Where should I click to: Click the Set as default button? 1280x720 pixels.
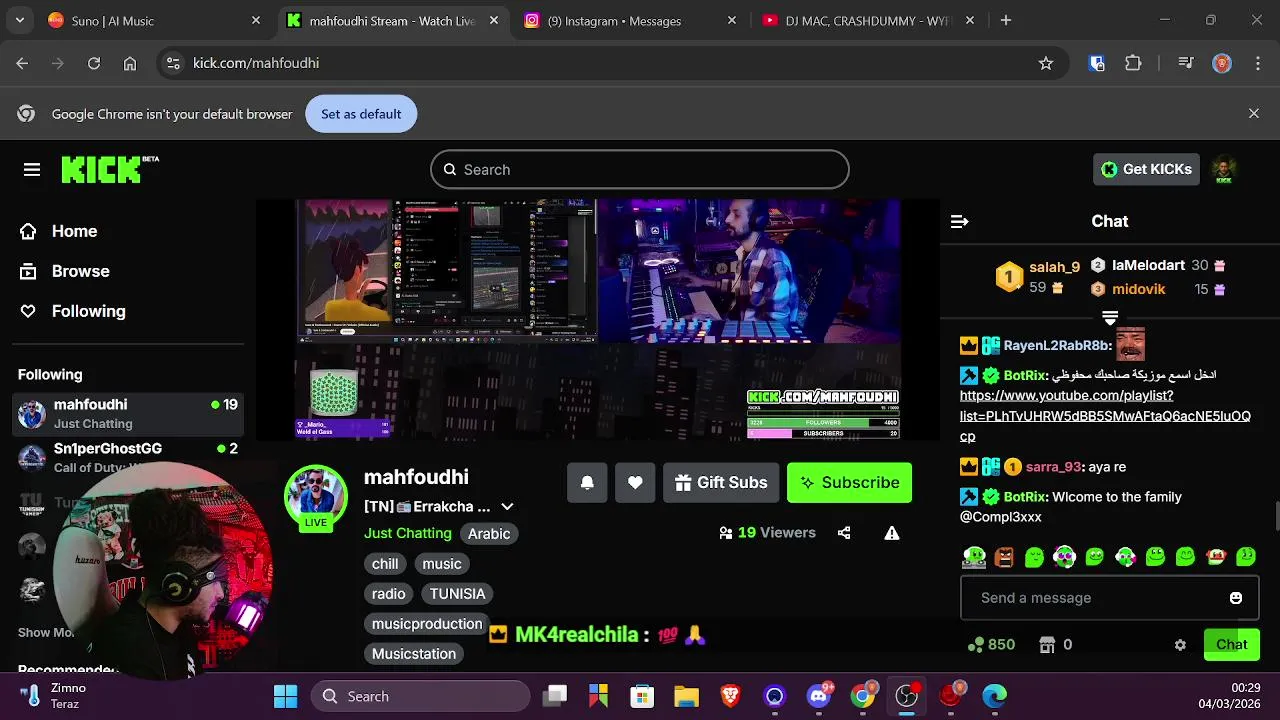pos(361,114)
